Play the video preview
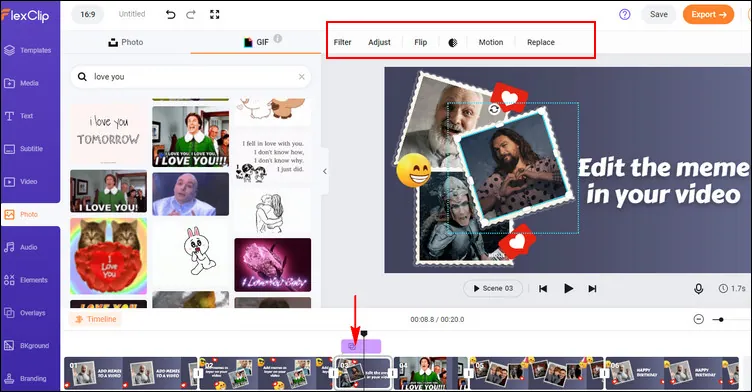Image resolution: width=752 pixels, height=392 pixels. [x=568, y=288]
